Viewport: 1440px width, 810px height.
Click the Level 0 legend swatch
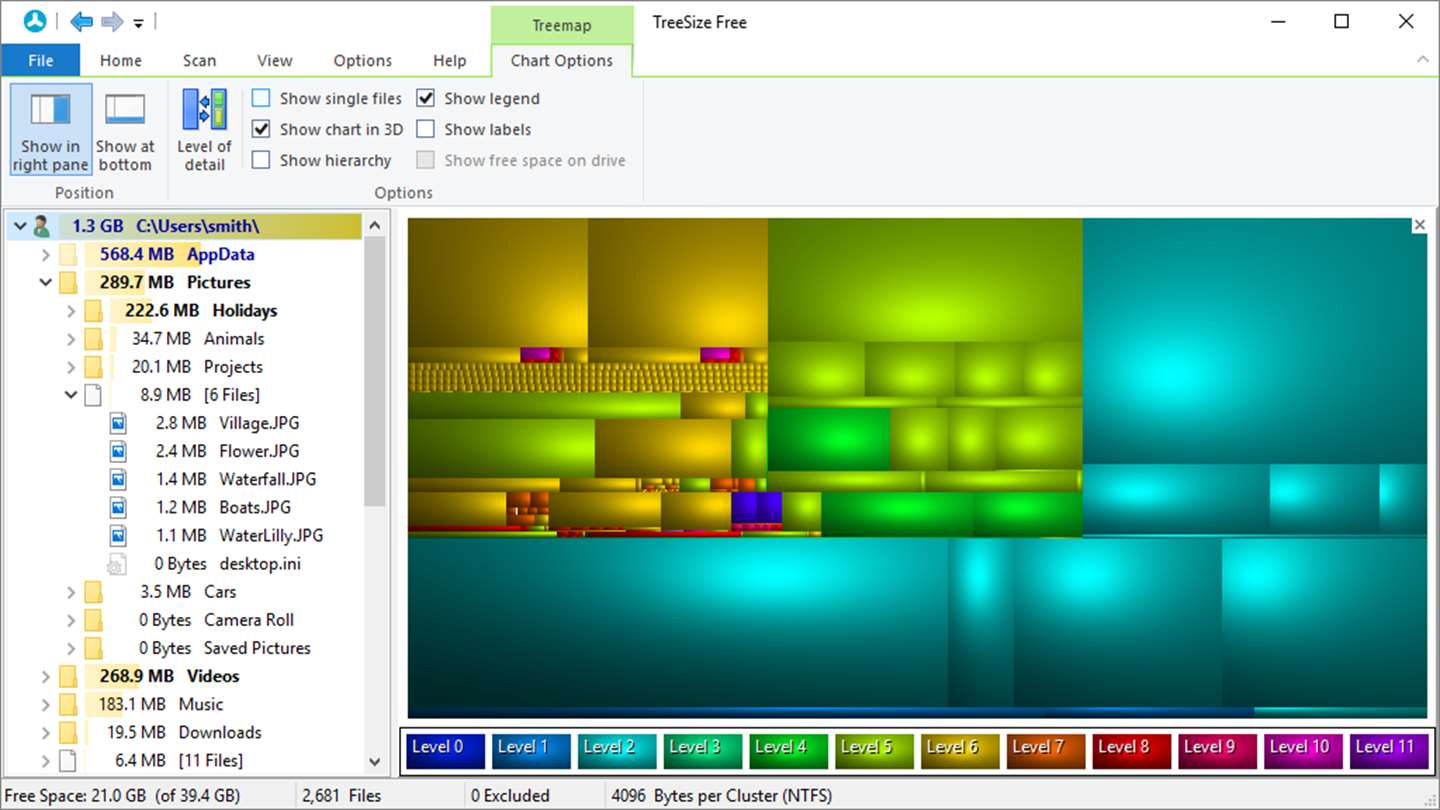[445, 751]
